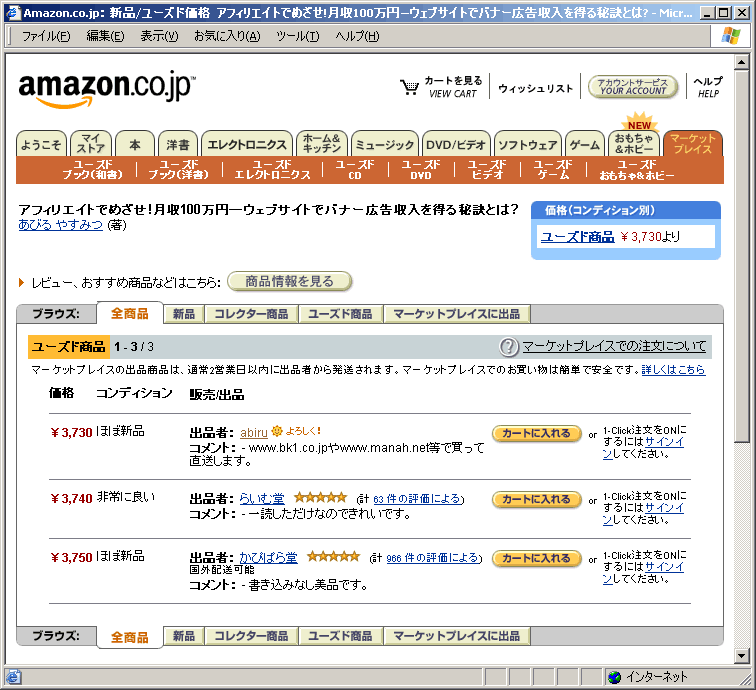Image resolution: width=756 pixels, height=690 pixels.
Task: Click the orange arrow beside レビュー text
Action: pyautogui.click(x=22, y=283)
